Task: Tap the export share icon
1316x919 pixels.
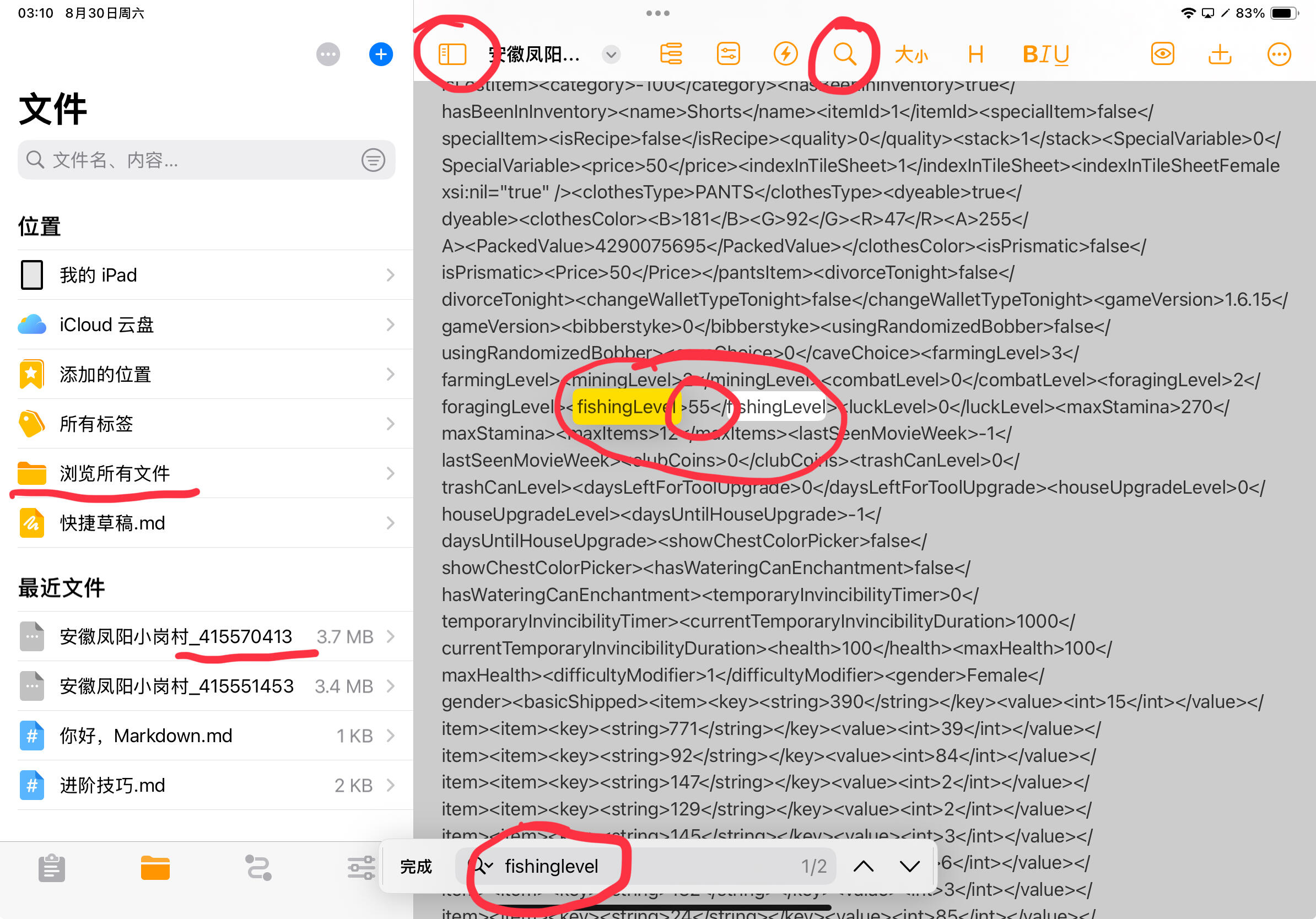Action: pyautogui.click(x=1220, y=54)
